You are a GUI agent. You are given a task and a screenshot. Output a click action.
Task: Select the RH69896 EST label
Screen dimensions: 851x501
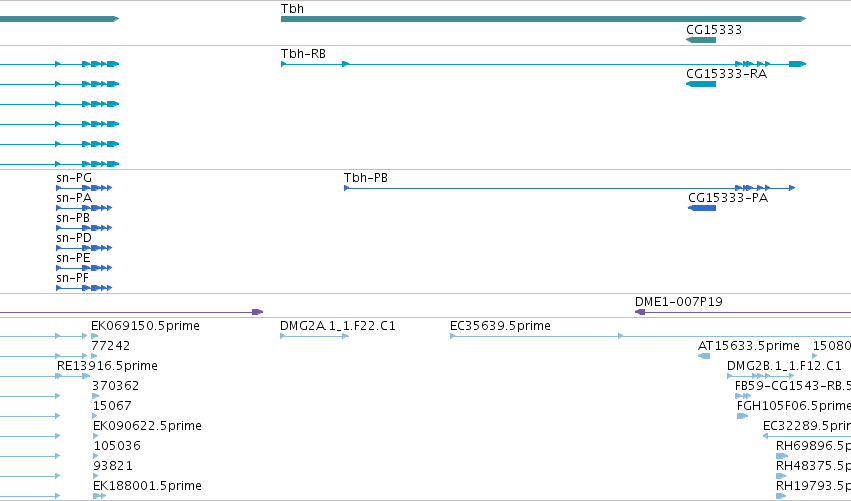813,446
